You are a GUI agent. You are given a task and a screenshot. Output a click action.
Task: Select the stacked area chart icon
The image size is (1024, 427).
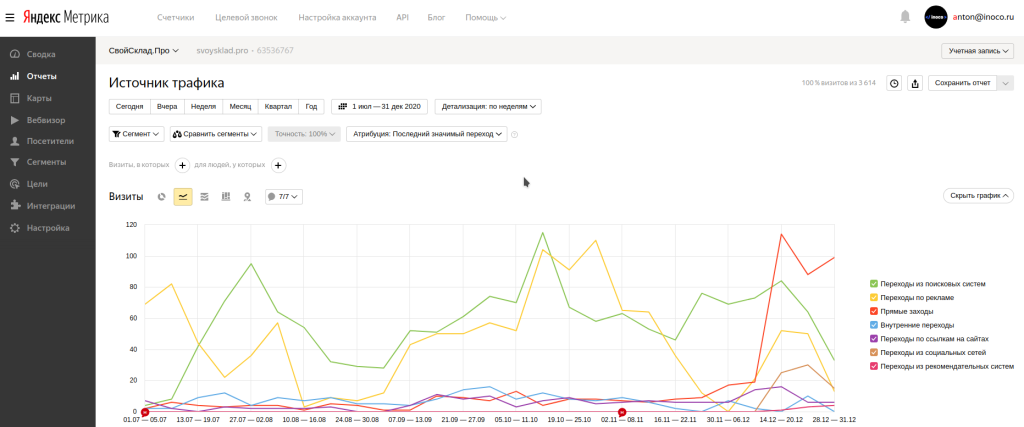pos(205,197)
